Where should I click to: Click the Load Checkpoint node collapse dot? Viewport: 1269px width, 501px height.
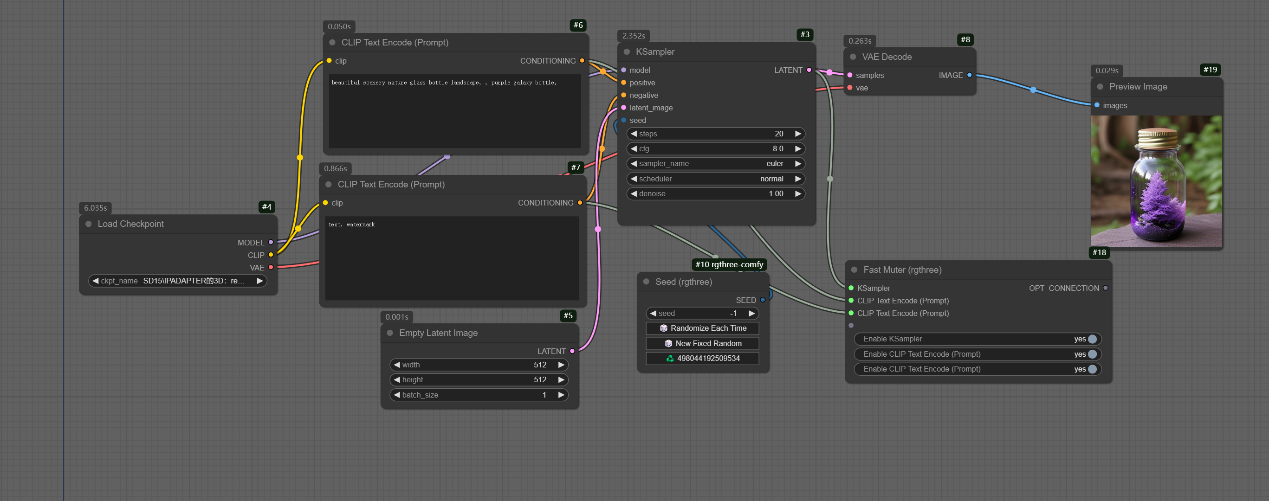(x=89, y=224)
